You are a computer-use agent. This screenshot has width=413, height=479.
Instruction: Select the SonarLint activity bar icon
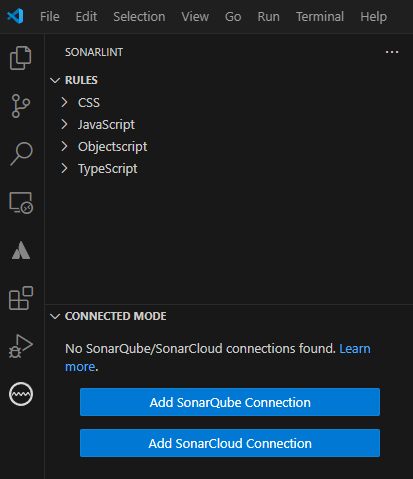coord(21,394)
